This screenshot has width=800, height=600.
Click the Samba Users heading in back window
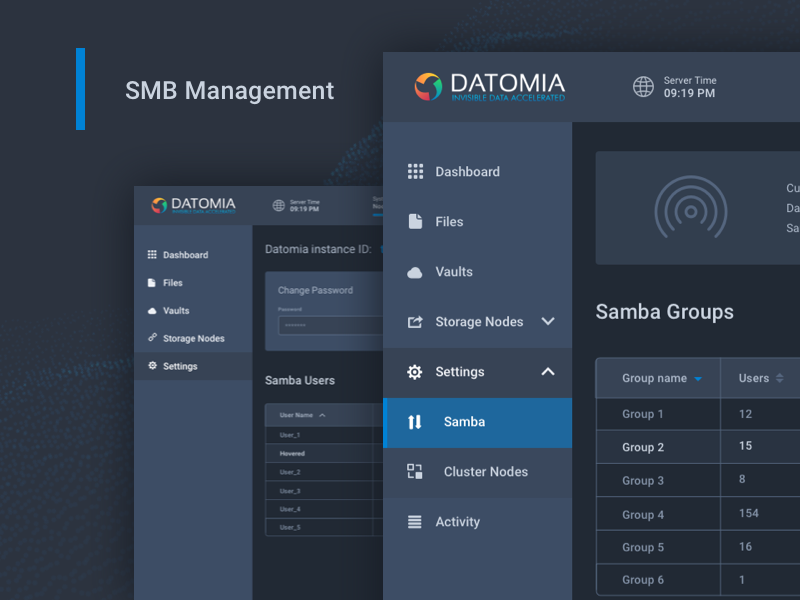(x=300, y=381)
